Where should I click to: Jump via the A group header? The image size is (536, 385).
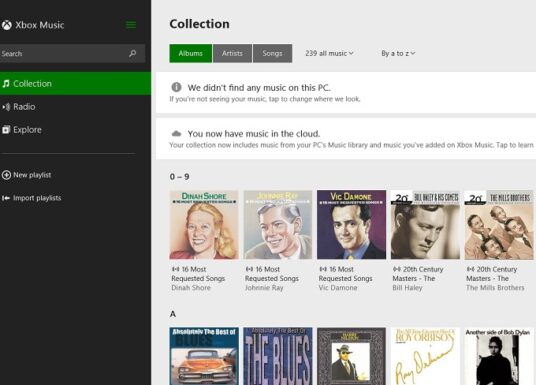point(173,314)
